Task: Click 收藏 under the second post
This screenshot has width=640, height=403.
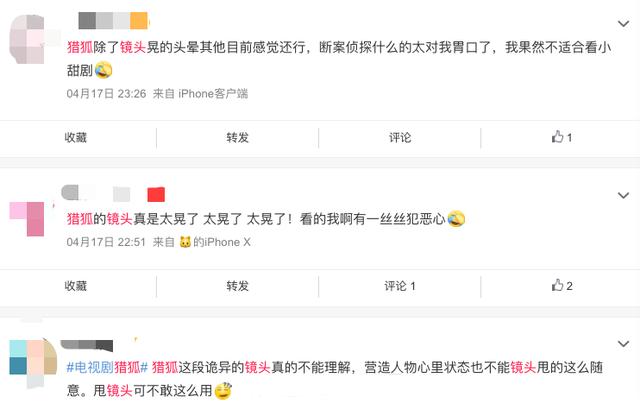Action: coord(76,286)
